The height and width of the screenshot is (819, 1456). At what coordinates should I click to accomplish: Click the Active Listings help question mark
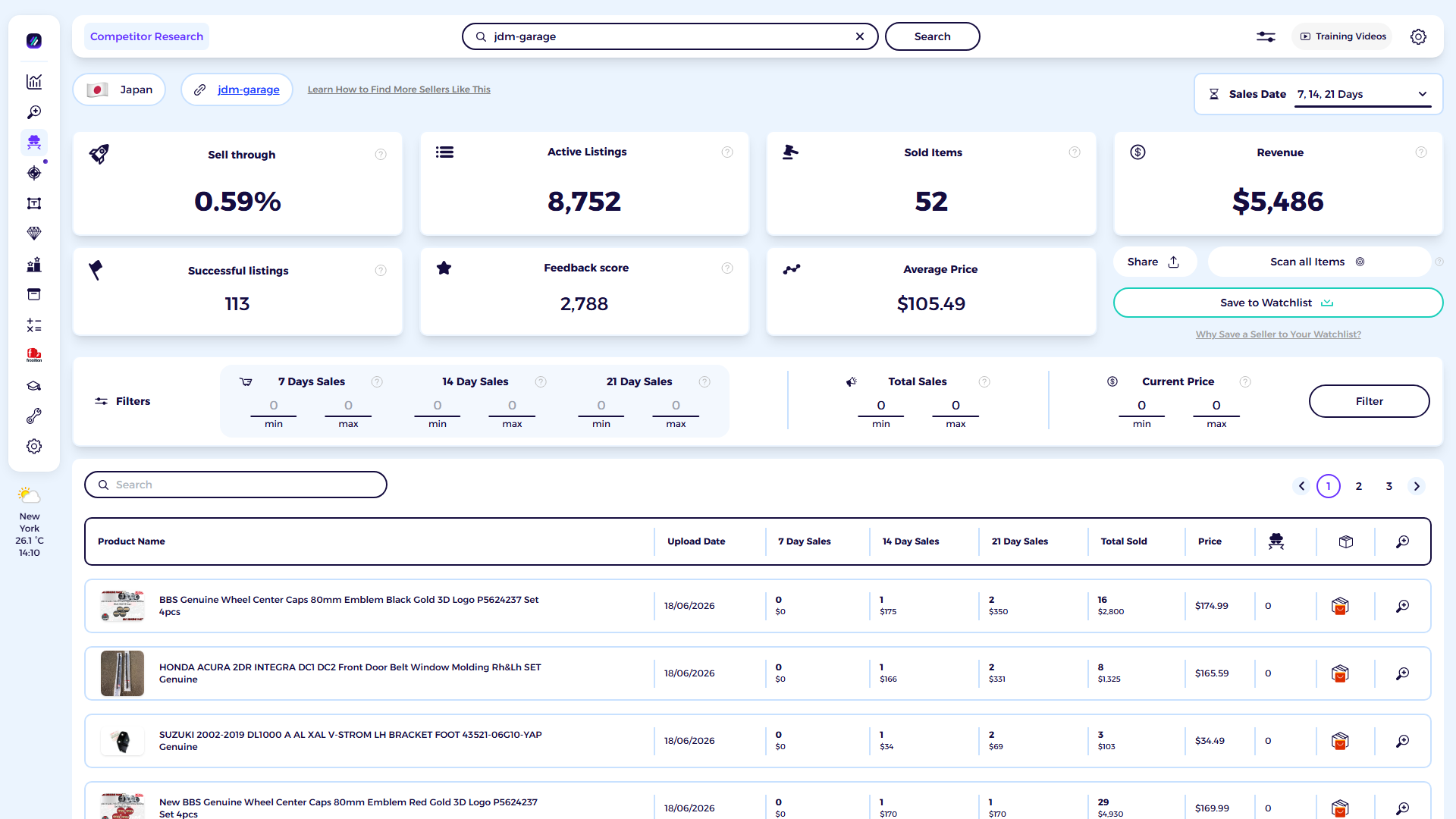727,152
